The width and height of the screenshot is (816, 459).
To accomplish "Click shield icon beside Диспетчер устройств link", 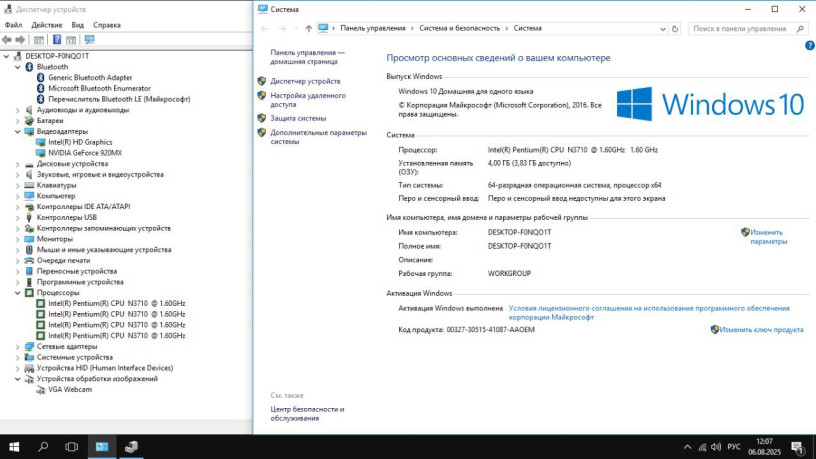I will click(262, 81).
